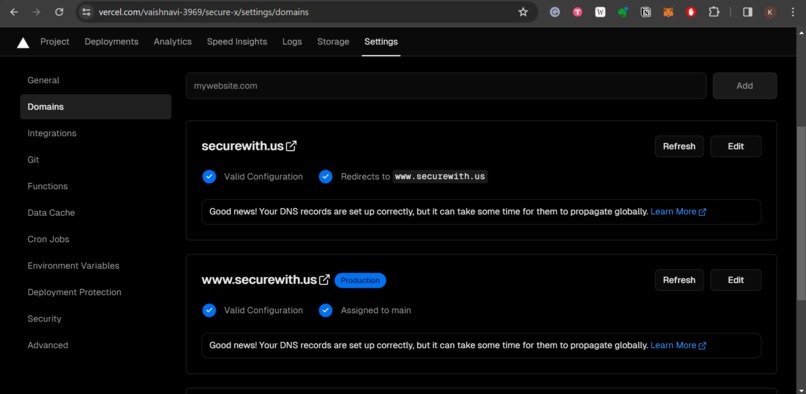The width and height of the screenshot is (806, 394).
Task: Bookmark this page with star icon
Action: 523,12
